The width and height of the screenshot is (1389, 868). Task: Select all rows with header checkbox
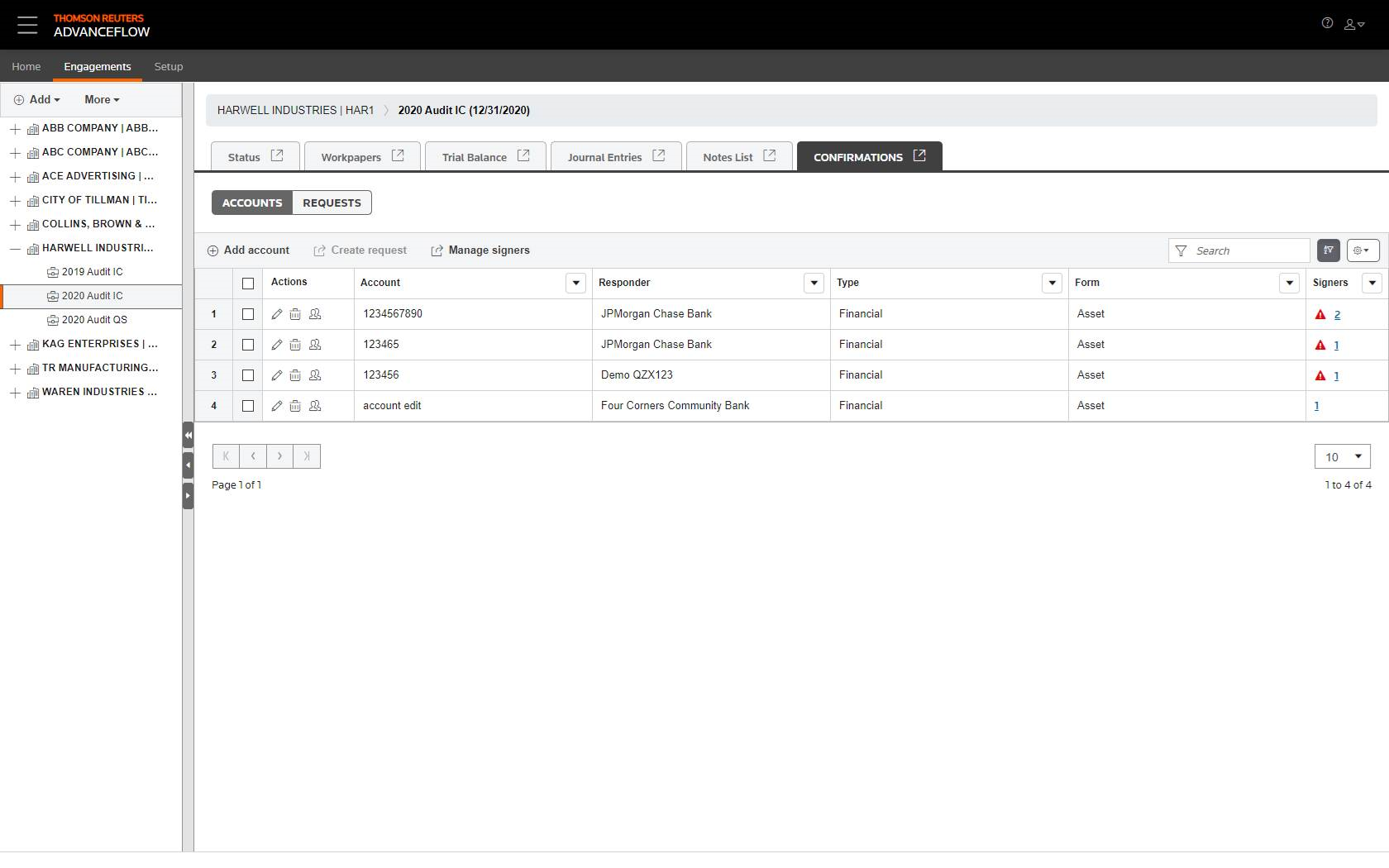tap(248, 284)
